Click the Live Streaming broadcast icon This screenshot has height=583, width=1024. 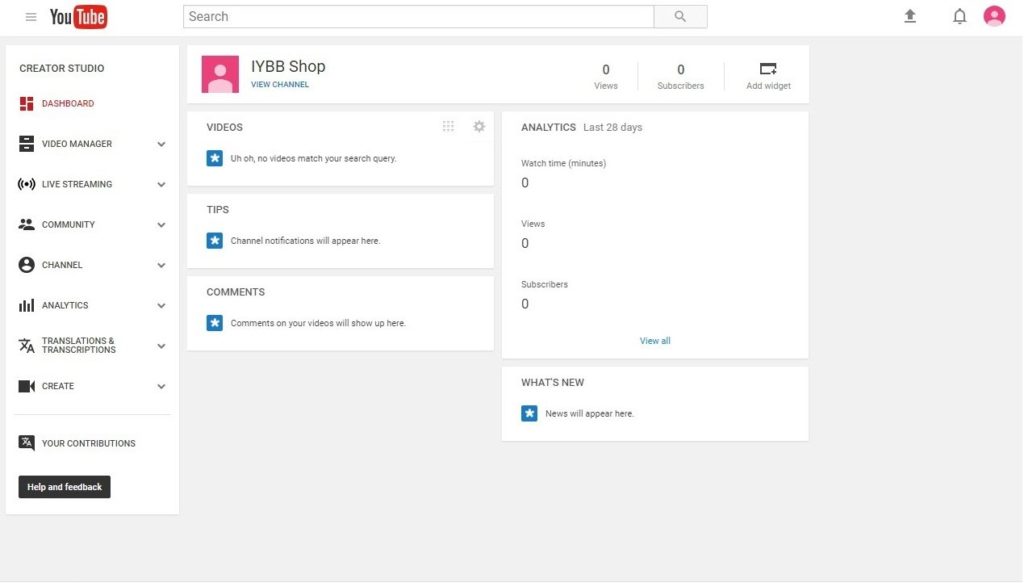[26, 184]
